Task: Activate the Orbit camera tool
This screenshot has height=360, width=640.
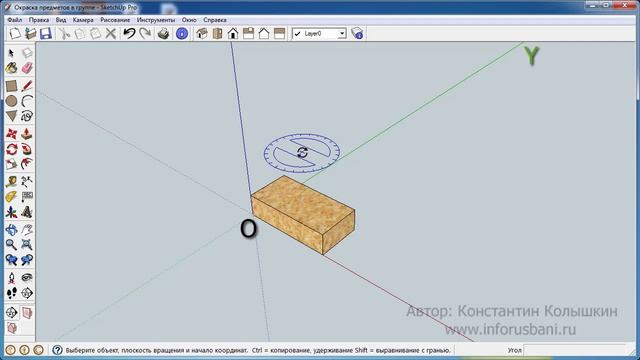Action: click(x=11, y=230)
